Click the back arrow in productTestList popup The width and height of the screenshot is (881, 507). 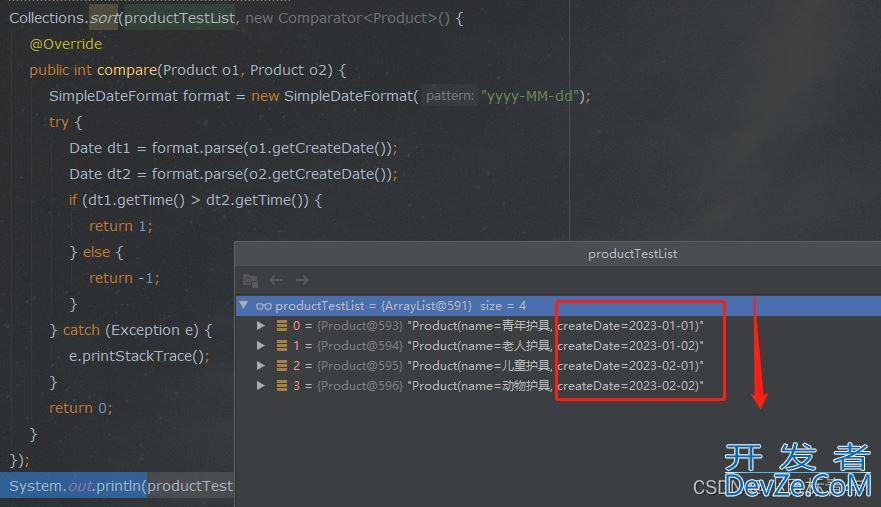tap(276, 280)
